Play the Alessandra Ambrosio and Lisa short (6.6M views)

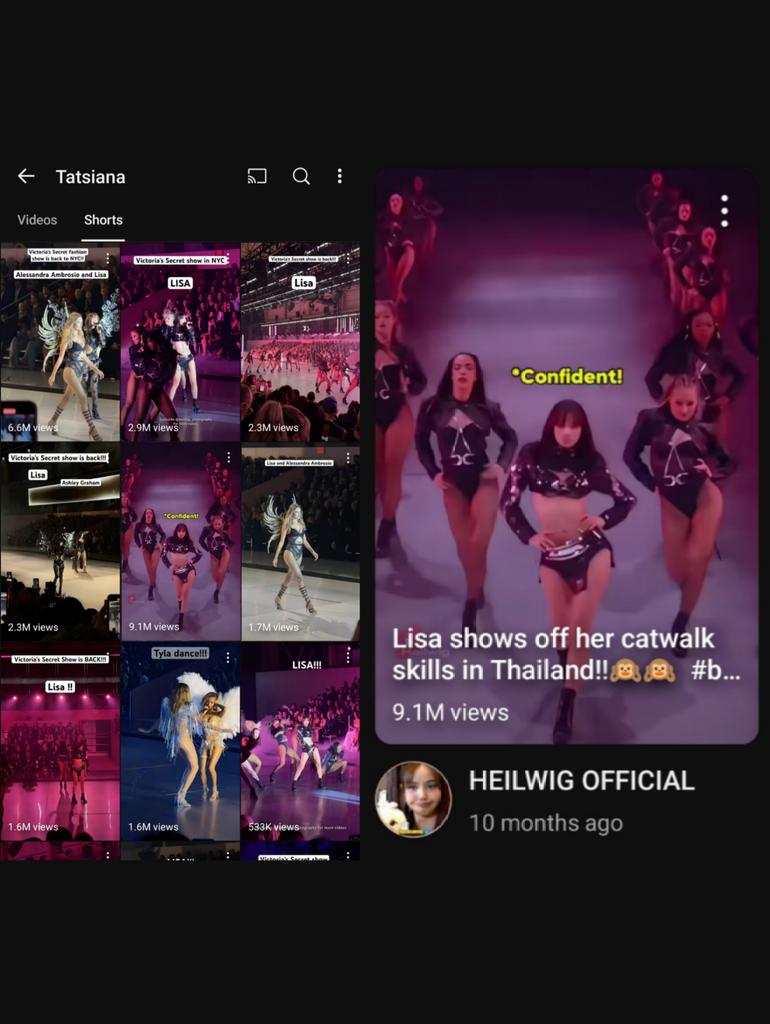coord(60,342)
